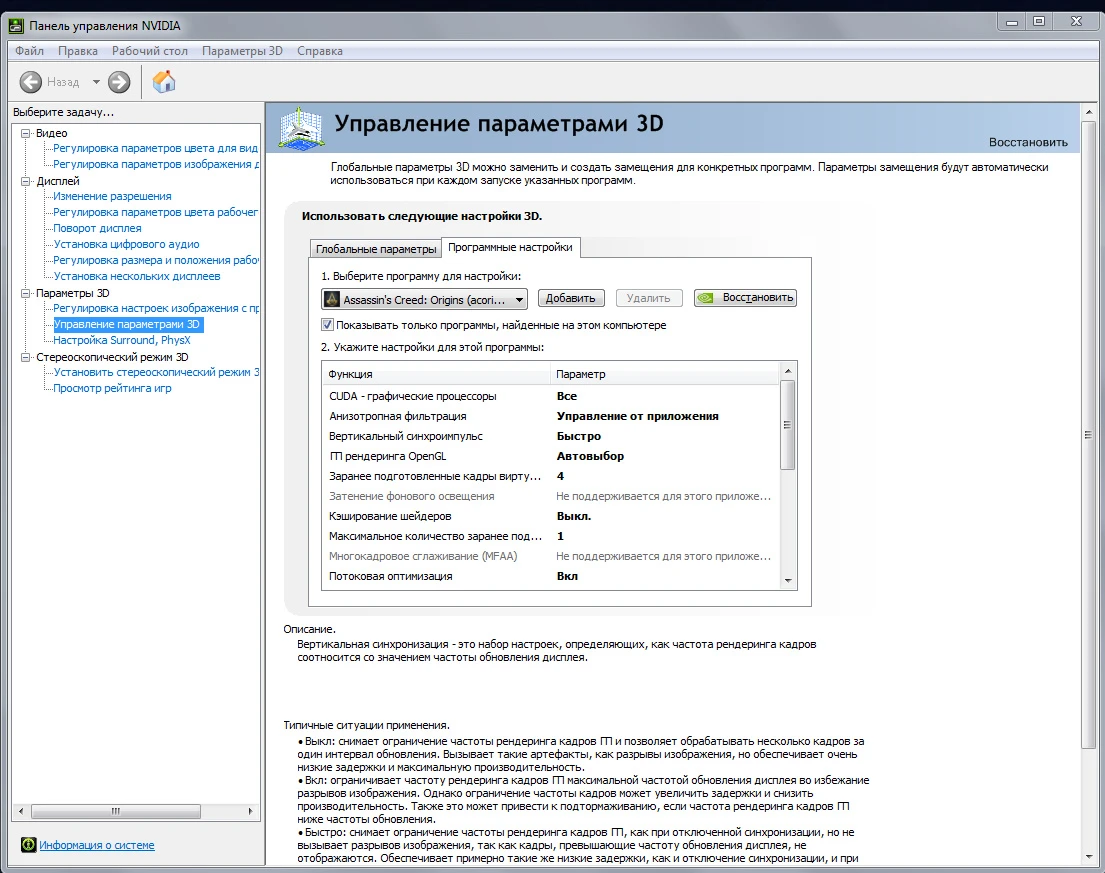Screen dimensions: 1105x873
Task: Click value 'Автовыбор' for OpenGL rendering
Action: 590,456
